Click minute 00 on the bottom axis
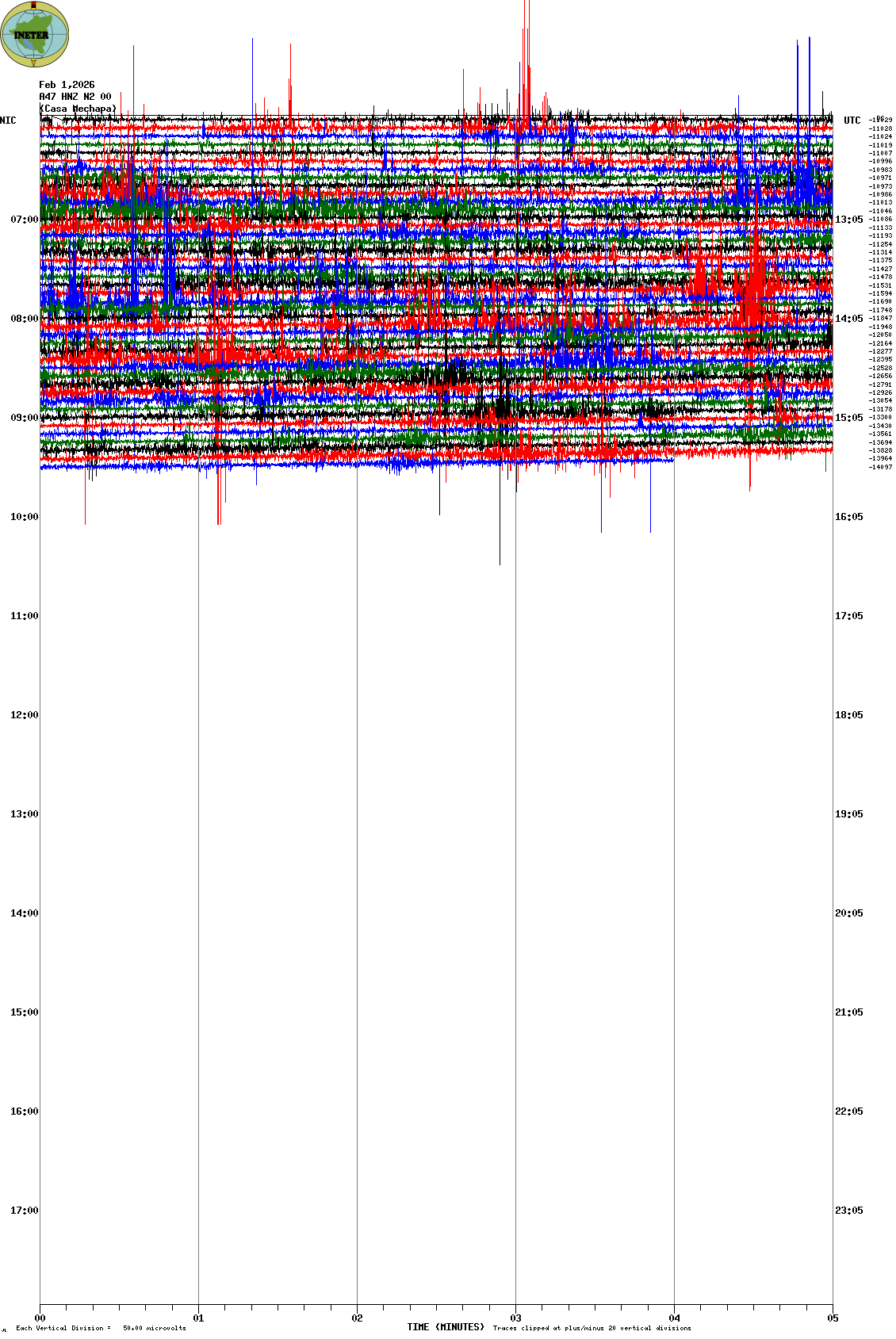The image size is (896, 1339). 40,1318
